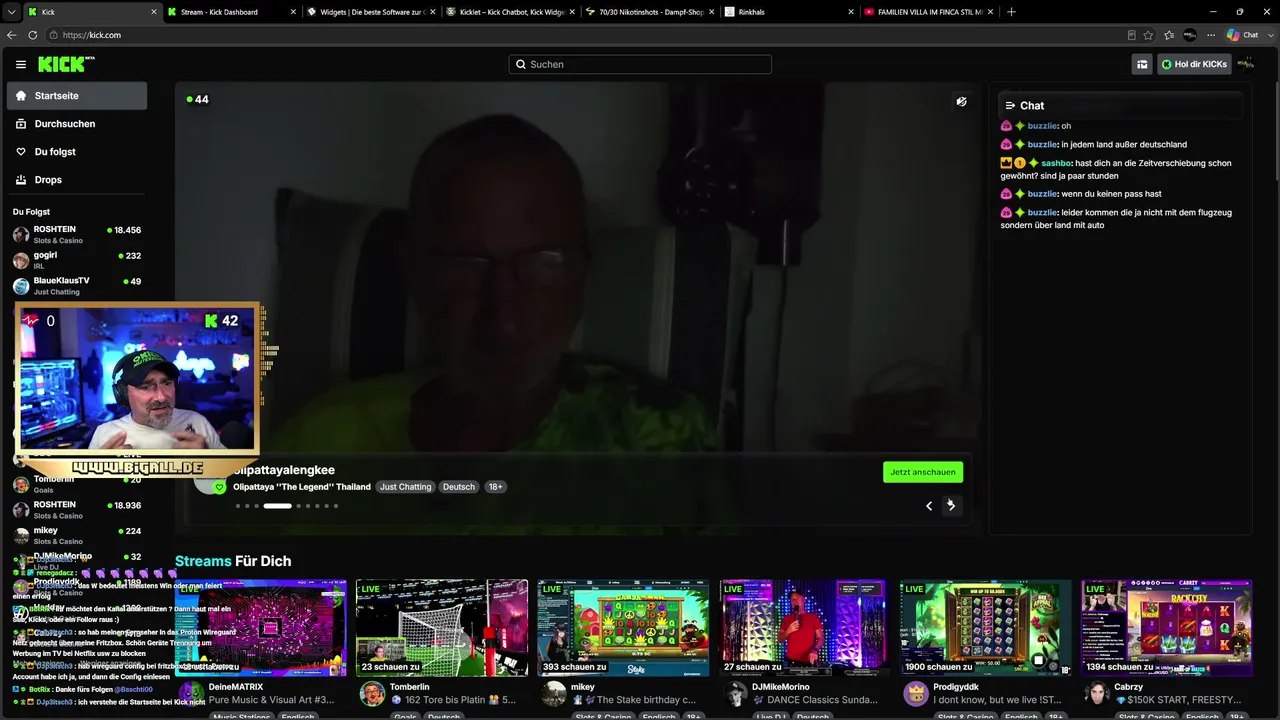The height and width of the screenshot is (720, 1280).
Task: Open ROSHTEIN 18.456 followed channel
Action: 77,235
